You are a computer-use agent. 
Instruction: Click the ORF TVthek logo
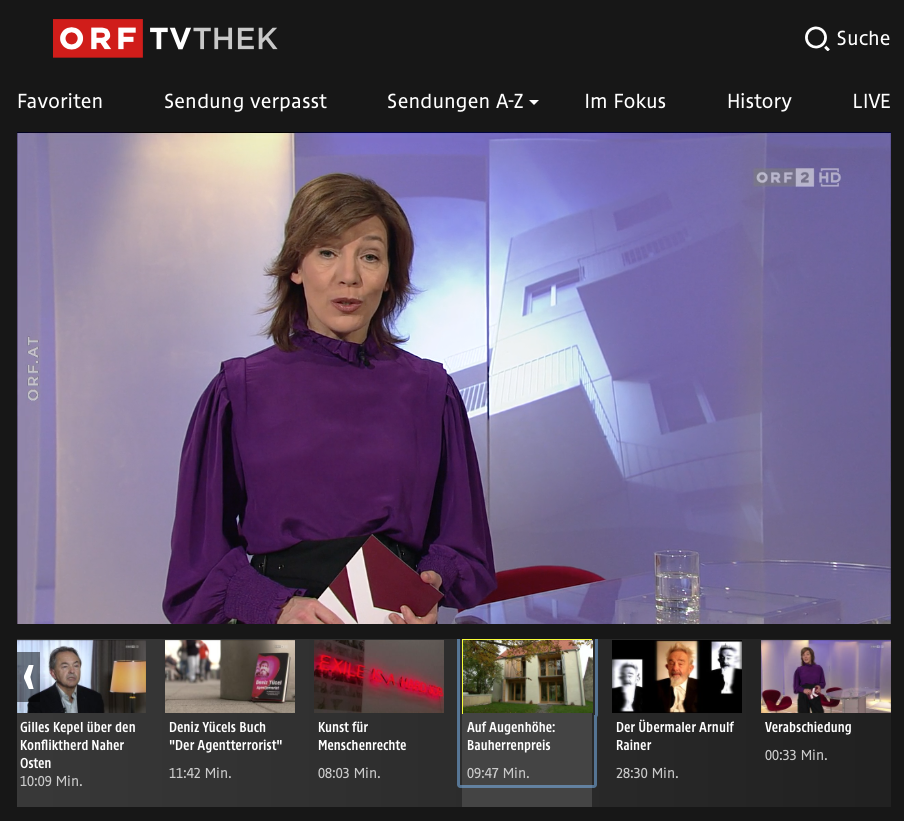(165, 39)
